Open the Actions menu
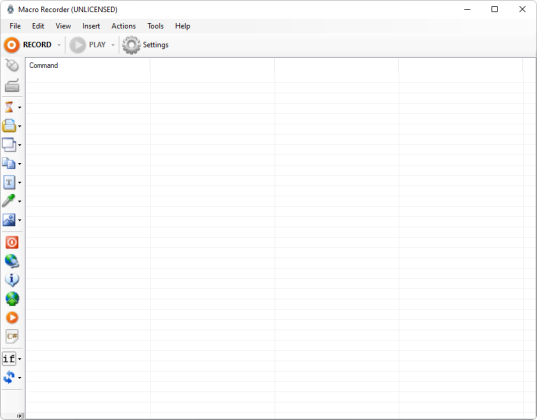Viewport: 537px width, 420px height. click(x=123, y=26)
